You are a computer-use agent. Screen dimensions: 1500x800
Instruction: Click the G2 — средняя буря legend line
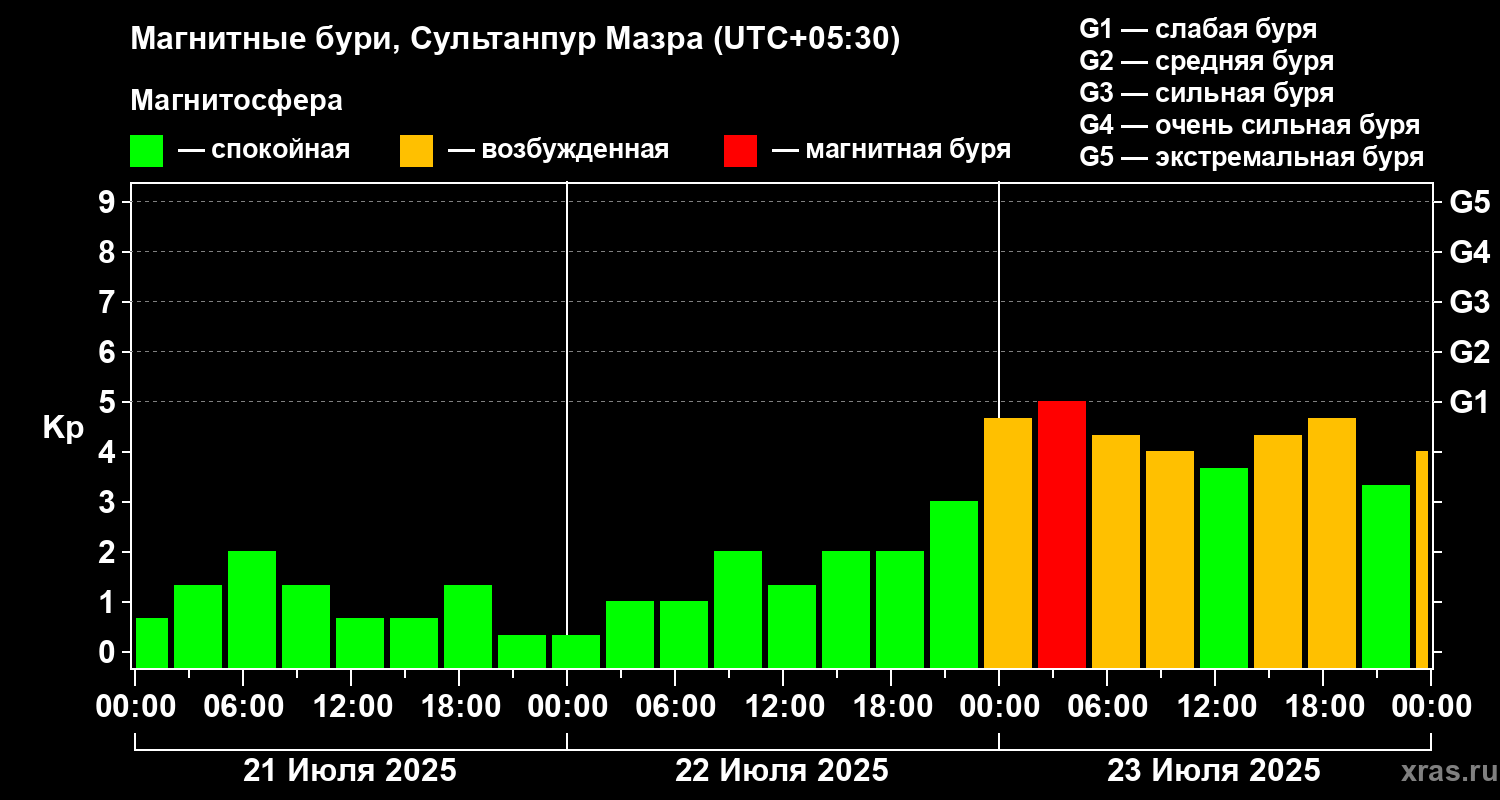[1207, 60]
